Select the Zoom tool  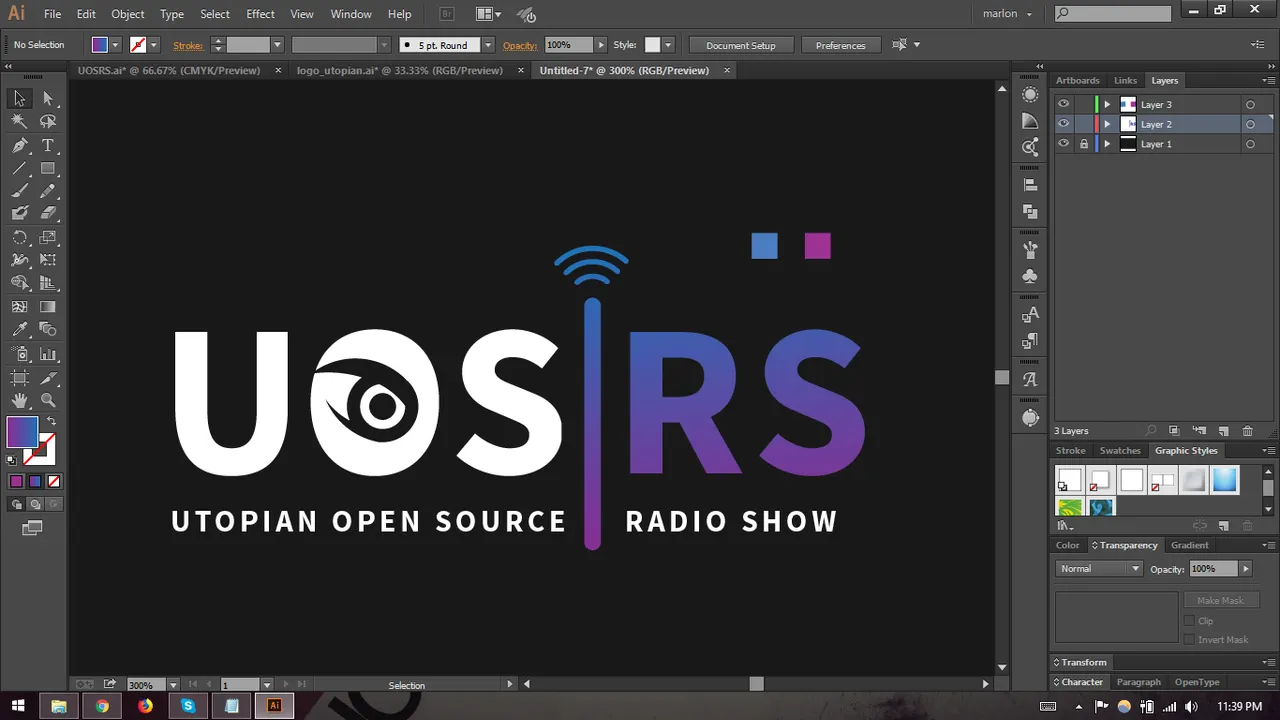(48, 401)
